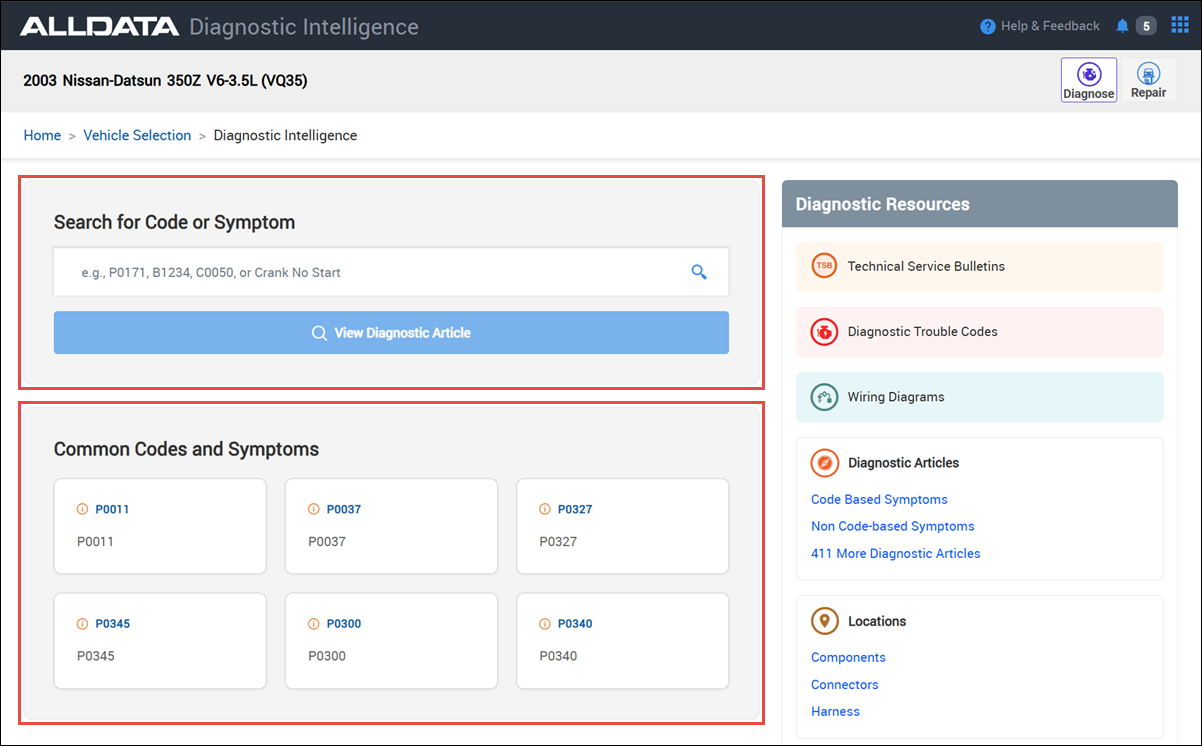Open the 411 More Diagnostic Articles link
Screen dimensions: 1202x746
pos(895,553)
